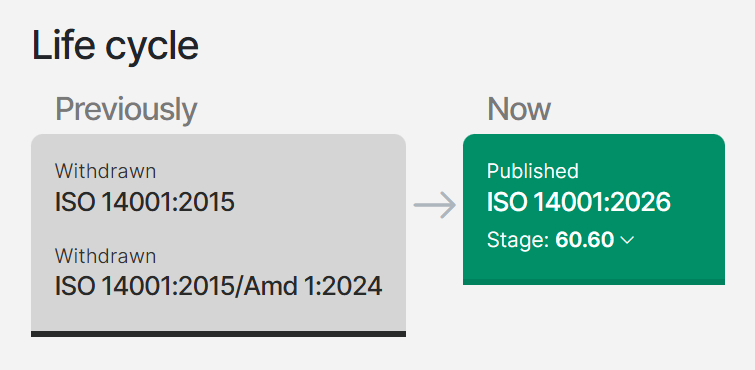Click the second "Withdrawn" status above Amd 1:2024

coord(105,256)
